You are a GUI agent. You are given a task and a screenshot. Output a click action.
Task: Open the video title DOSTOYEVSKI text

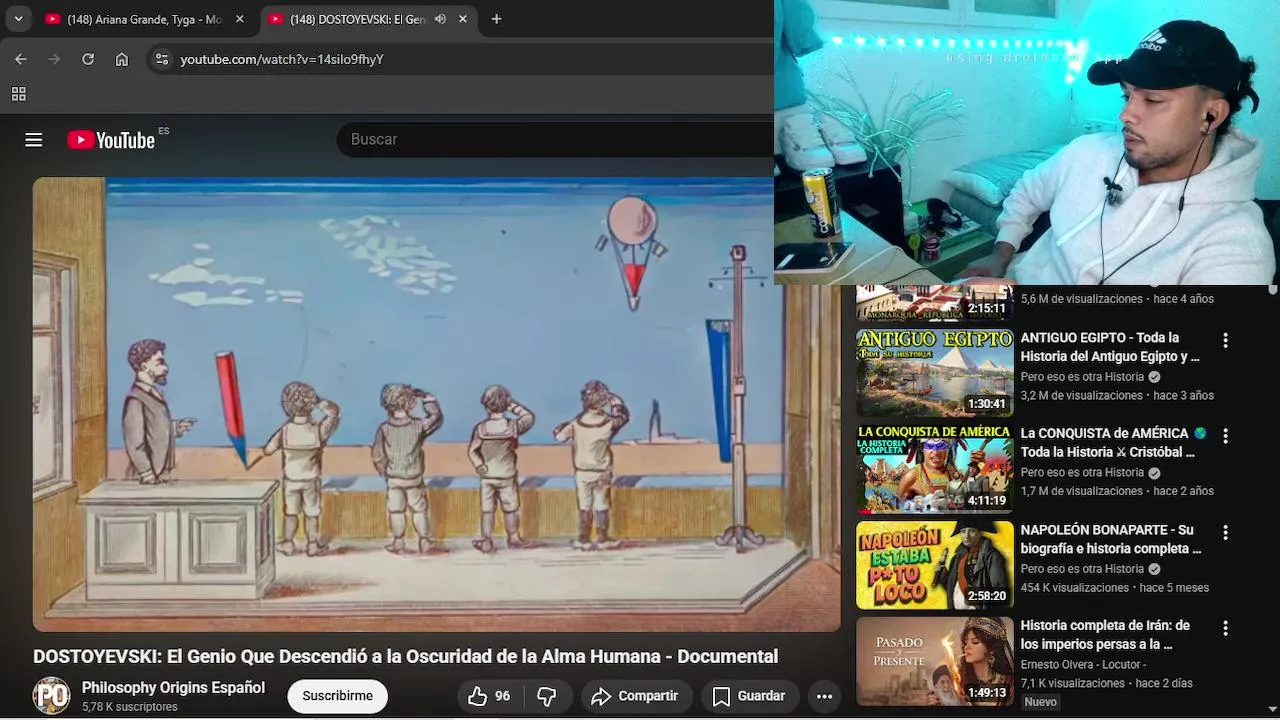coord(405,656)
